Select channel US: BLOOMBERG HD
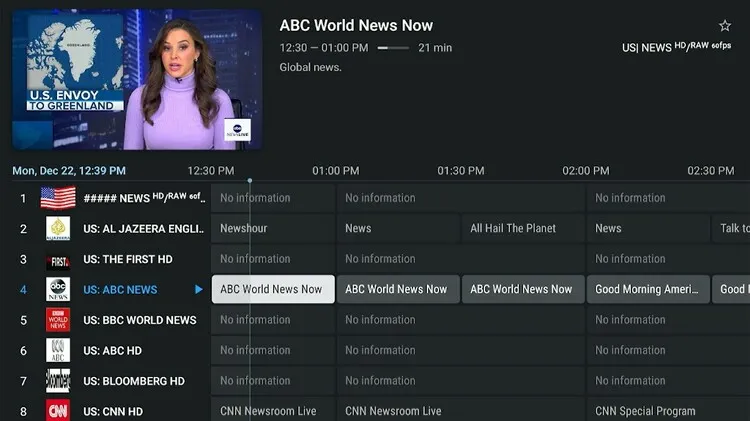Viewport: 750px width, 421px height. point(134,381)
